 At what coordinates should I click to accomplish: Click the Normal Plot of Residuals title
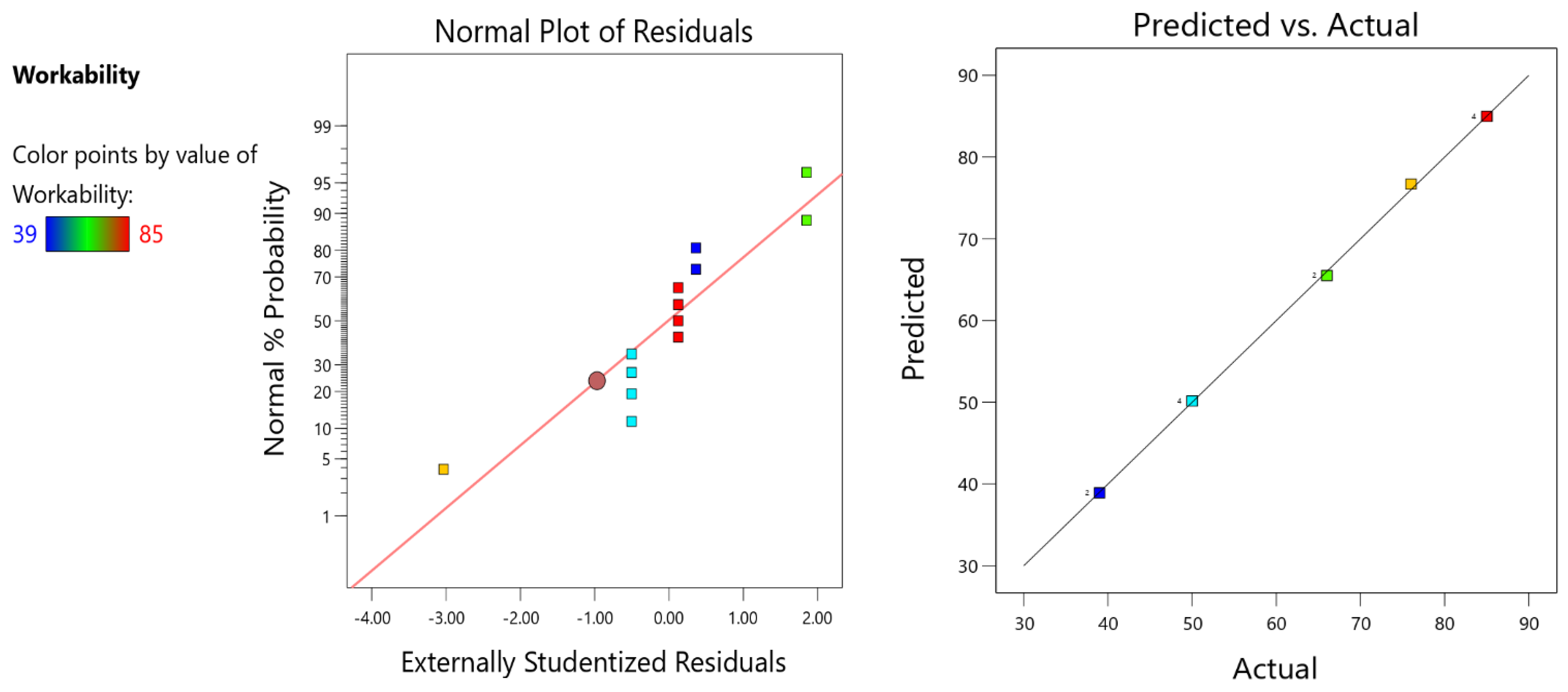click(593, 32)
